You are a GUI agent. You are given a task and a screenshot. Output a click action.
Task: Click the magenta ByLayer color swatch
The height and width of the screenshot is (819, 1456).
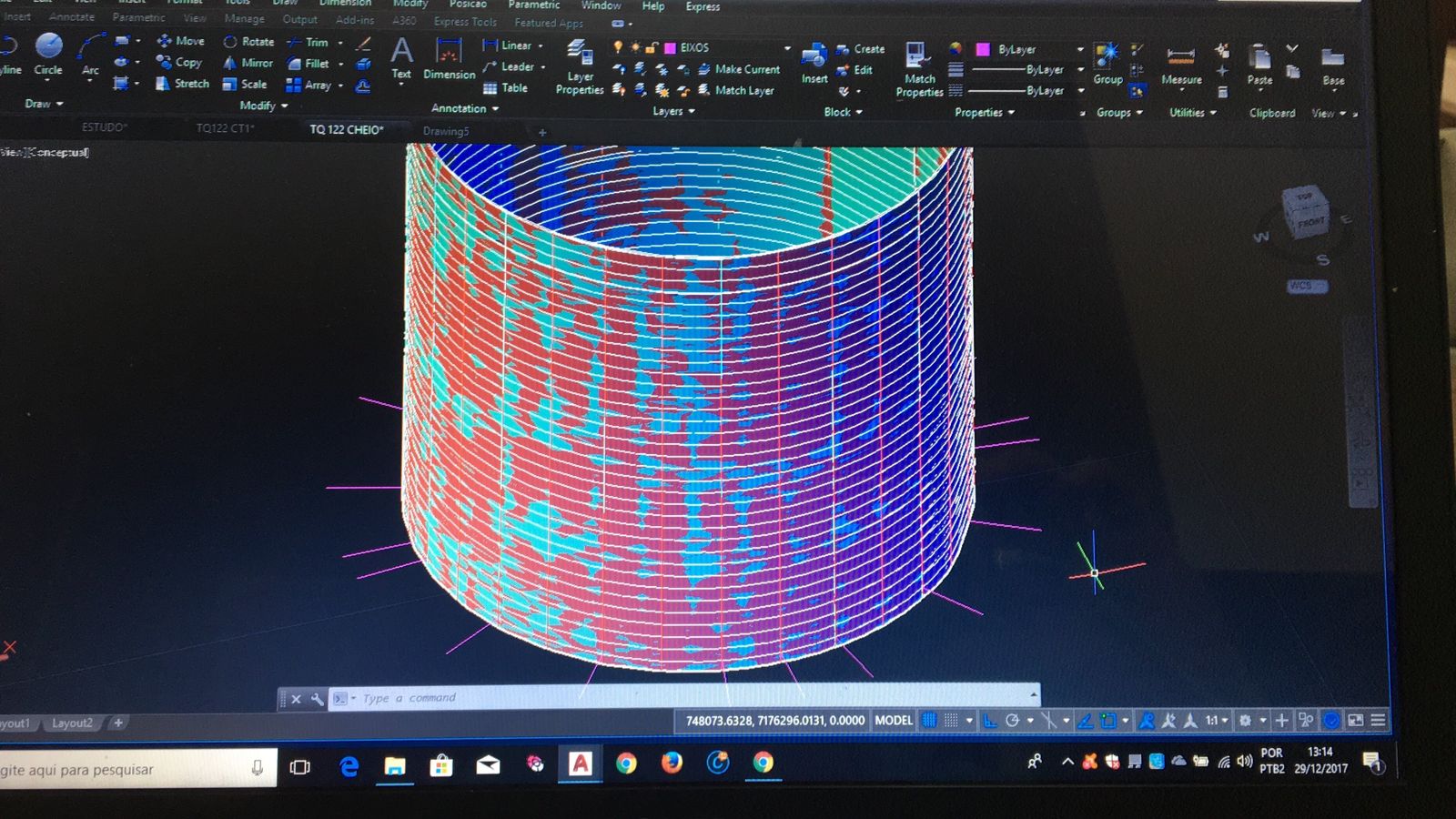(x=983, y=50)
